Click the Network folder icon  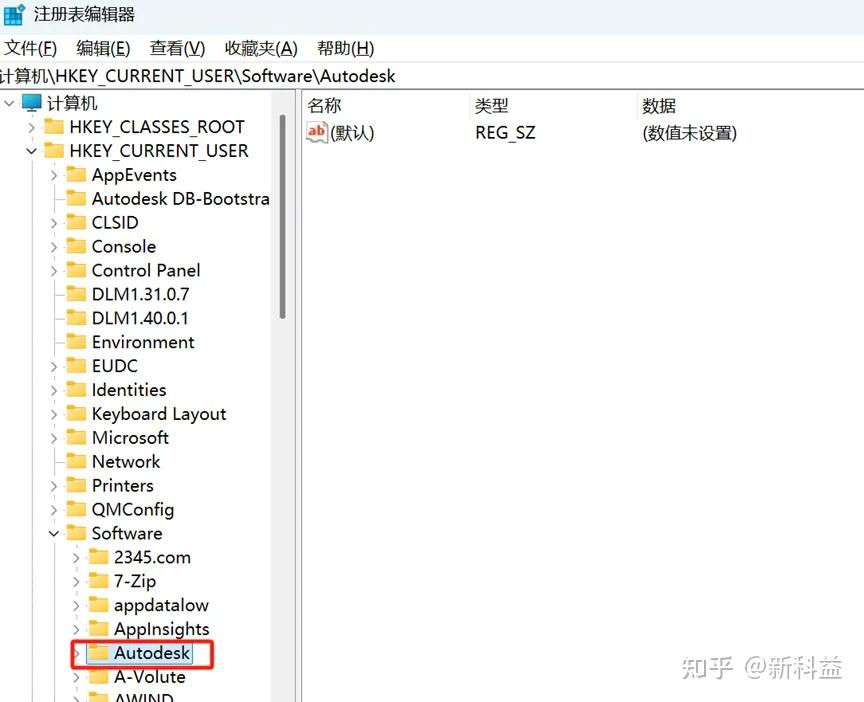[x=76, y=461]
